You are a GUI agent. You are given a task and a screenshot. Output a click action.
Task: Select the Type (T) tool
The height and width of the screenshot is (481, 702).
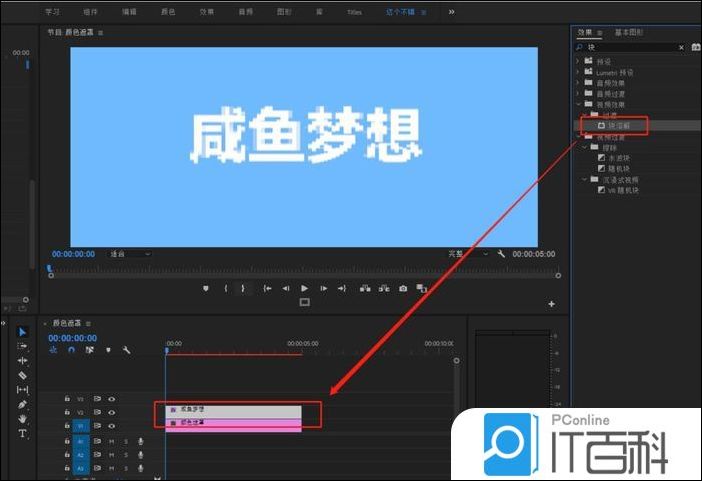[22, 433]
